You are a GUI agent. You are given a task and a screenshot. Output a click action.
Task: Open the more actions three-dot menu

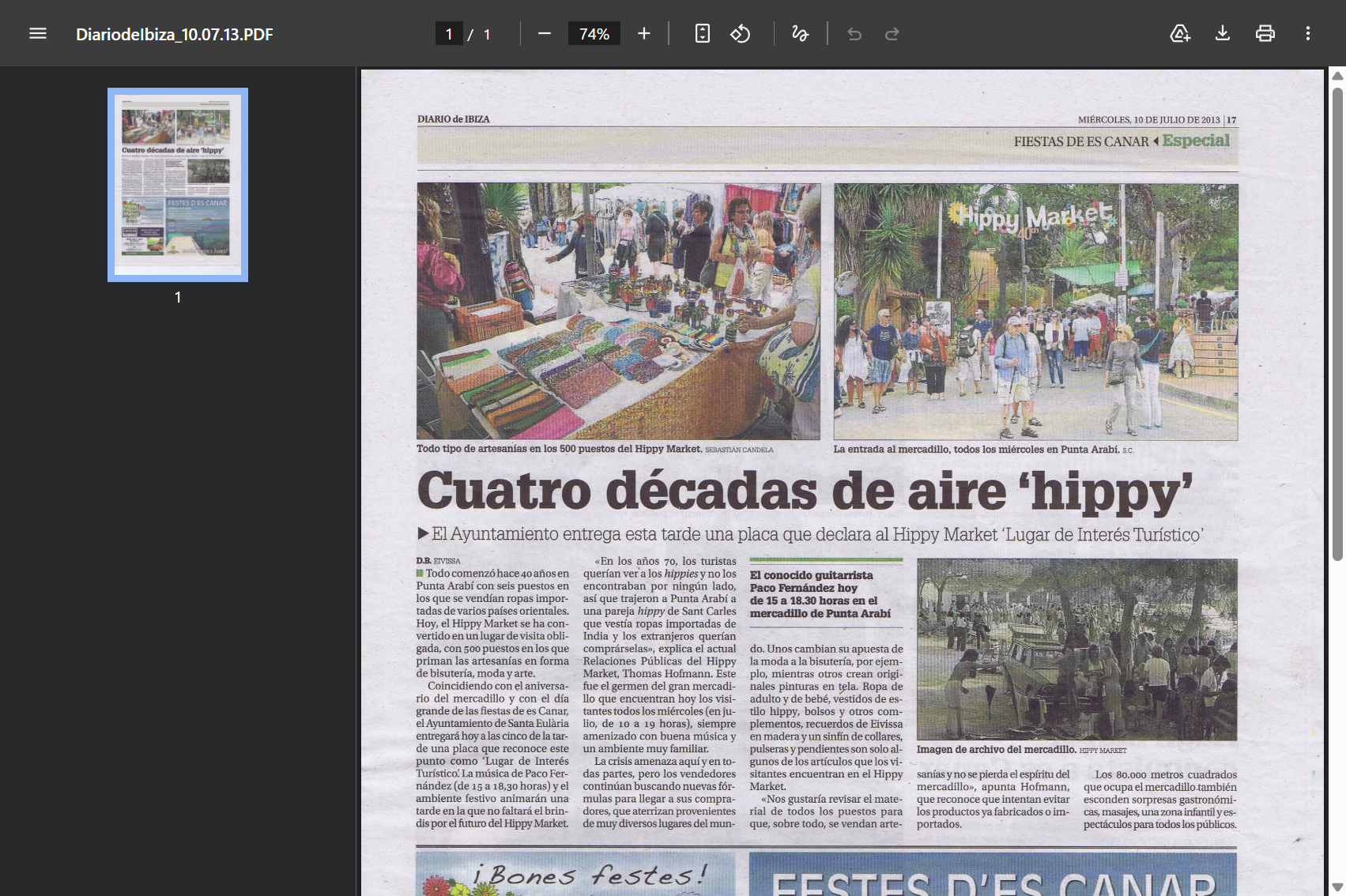click(1308, 34)
